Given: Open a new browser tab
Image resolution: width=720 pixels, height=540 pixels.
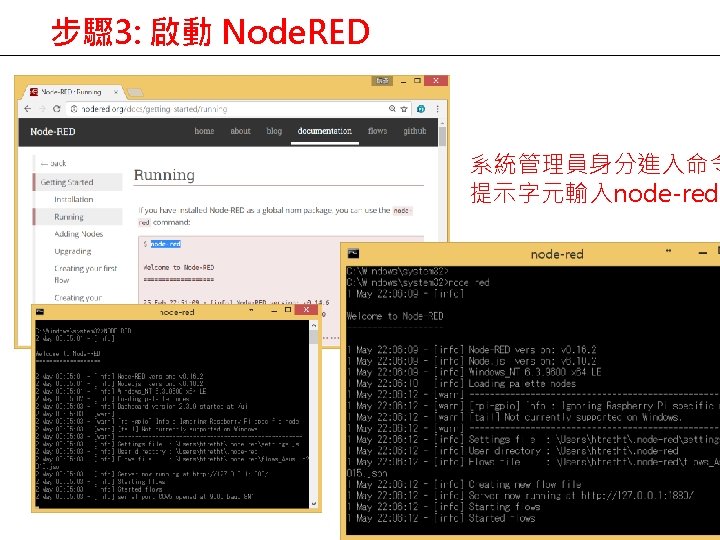Looking at the screenshot, I should [x=135, y=93].
